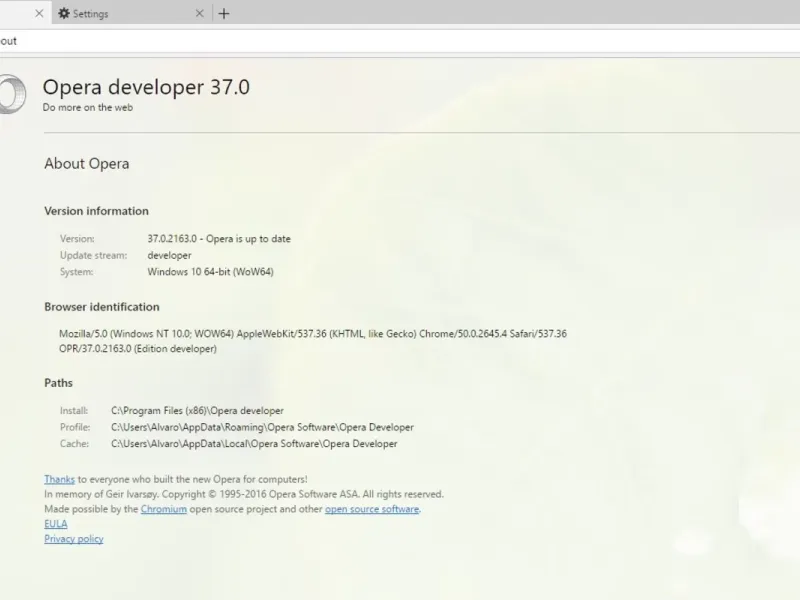Click the 'Profile:' label
Viewport: 800px width, 600px height.
point(75,427)
